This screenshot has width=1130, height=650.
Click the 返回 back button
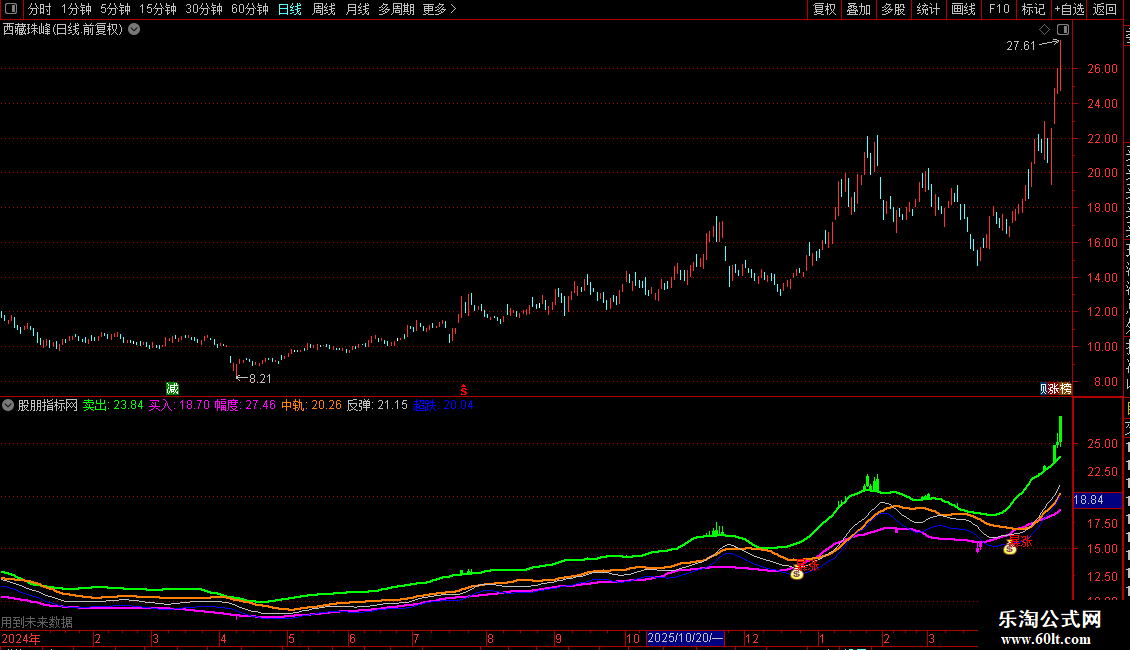(x=1105, y=9)
